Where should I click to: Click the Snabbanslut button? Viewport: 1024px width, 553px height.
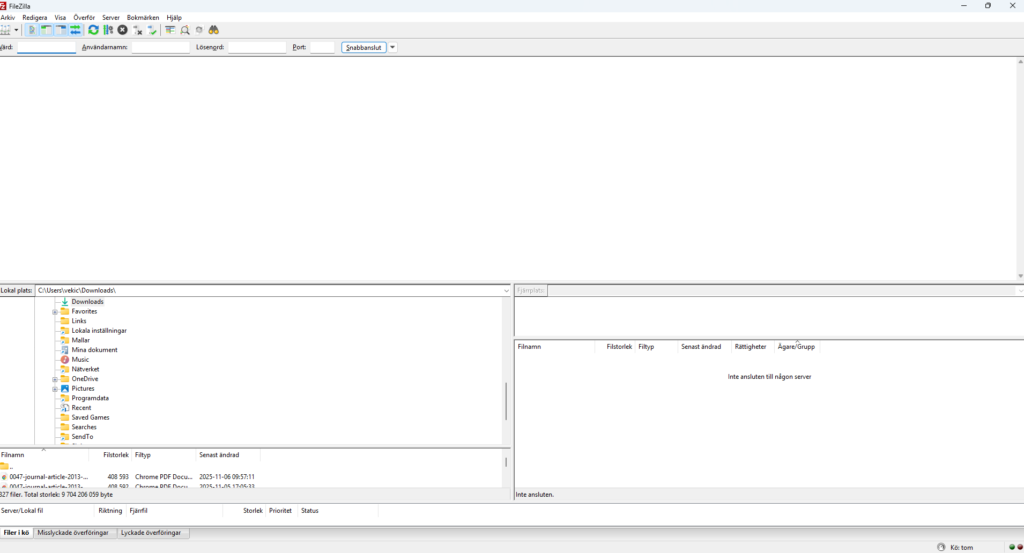363,47
